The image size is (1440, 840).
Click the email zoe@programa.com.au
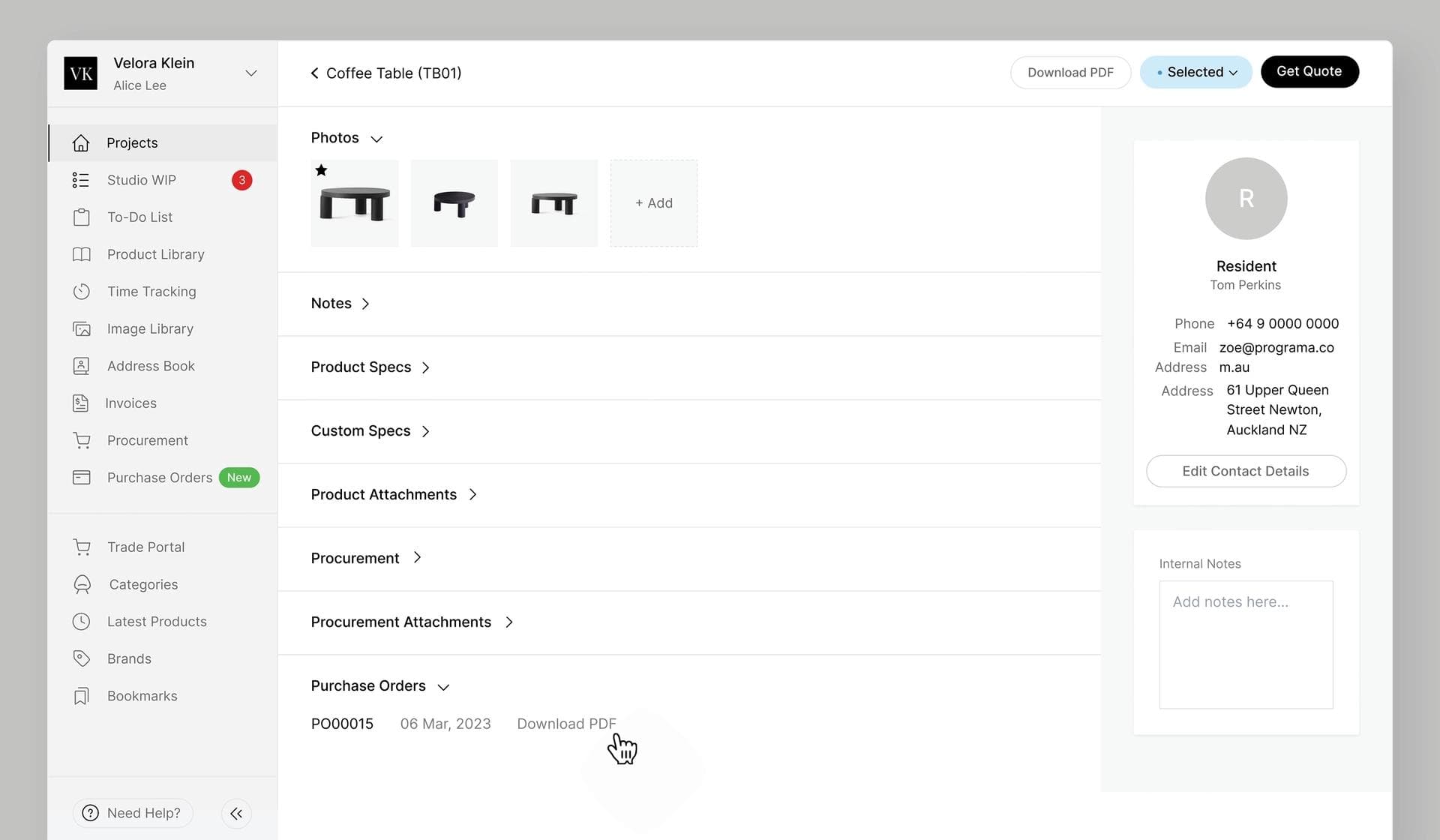point(1276,357)
